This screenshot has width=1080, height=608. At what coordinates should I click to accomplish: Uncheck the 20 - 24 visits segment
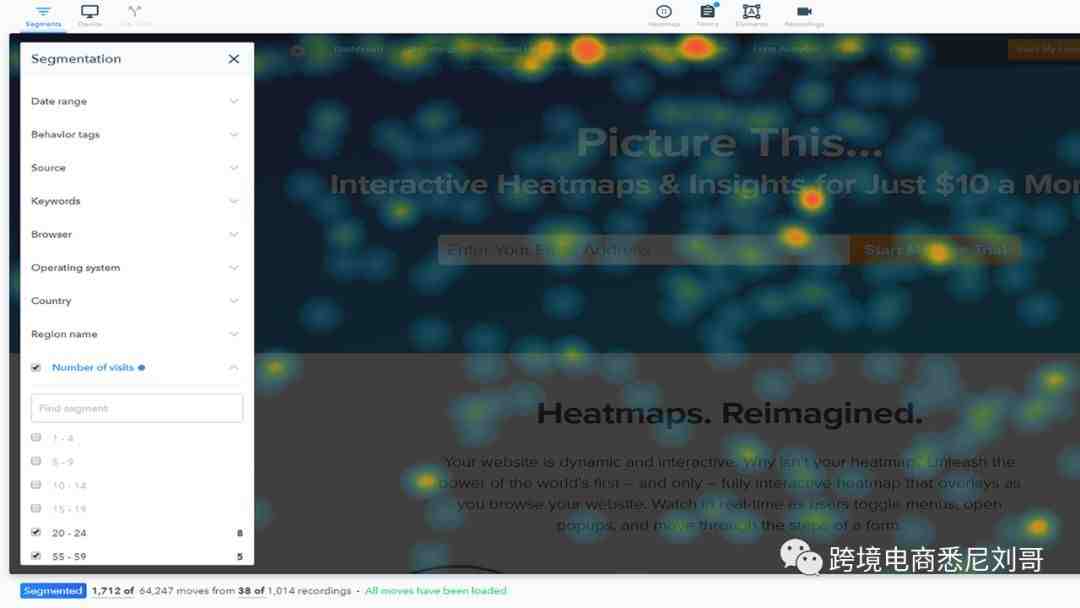point(36,532)
